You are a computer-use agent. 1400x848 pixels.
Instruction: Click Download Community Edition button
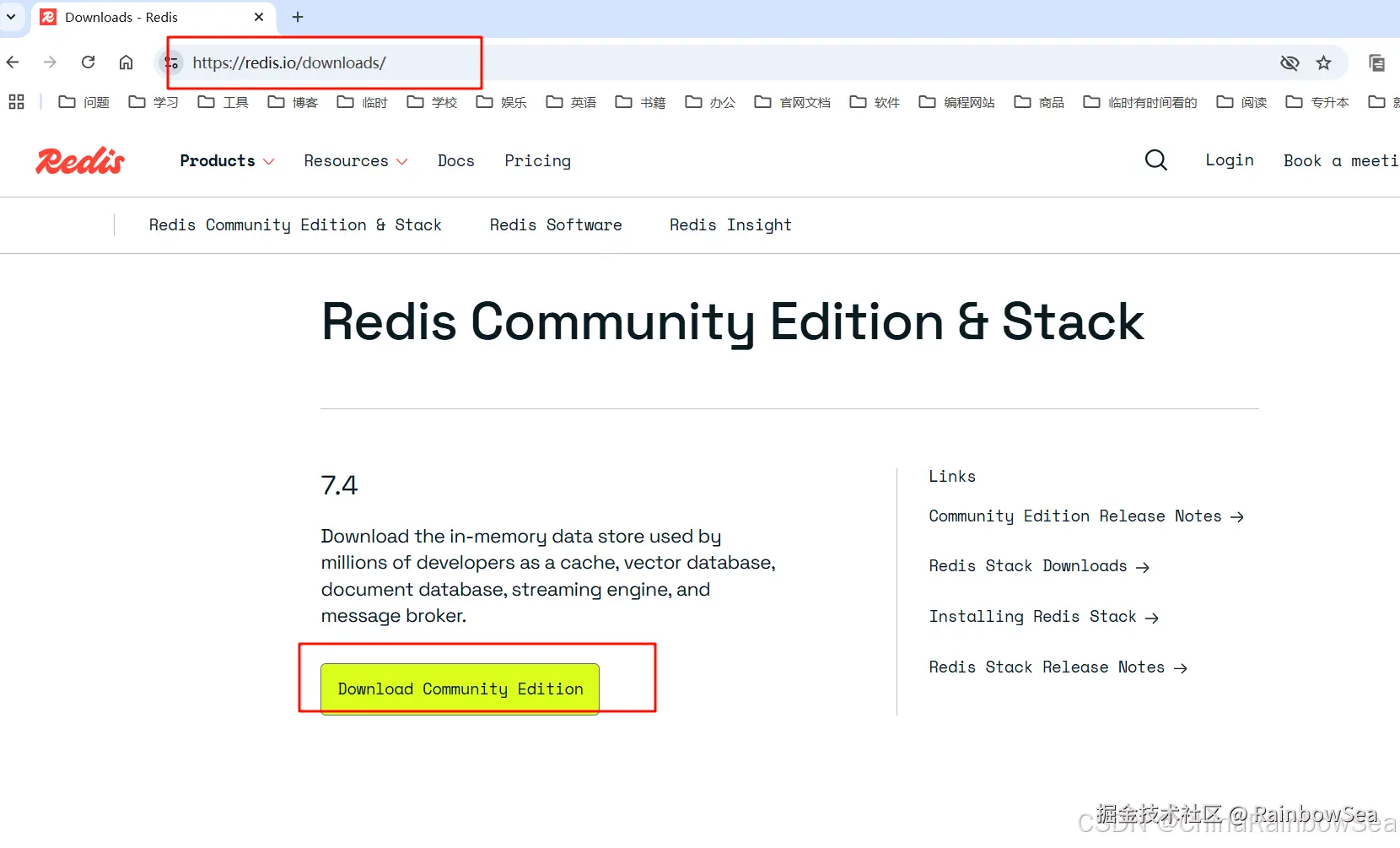pos(460,689)
